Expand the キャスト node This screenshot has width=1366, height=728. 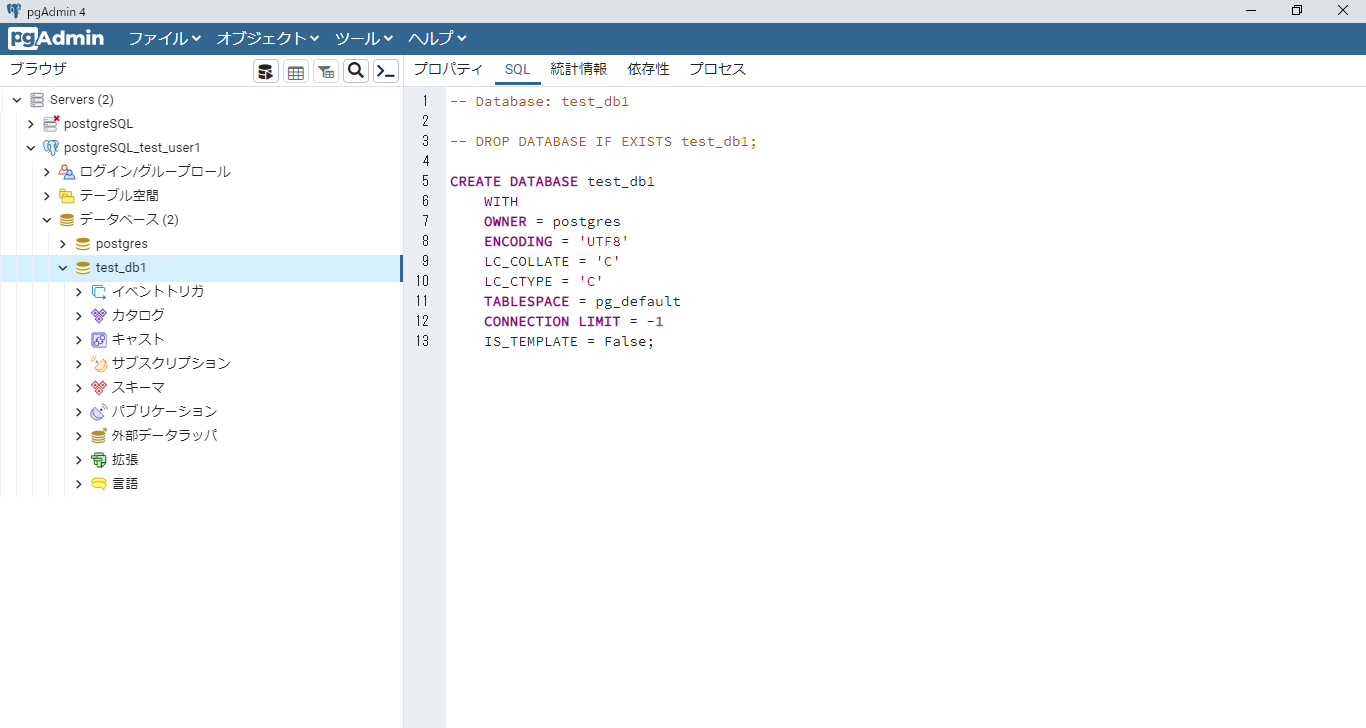pos(79,340)
